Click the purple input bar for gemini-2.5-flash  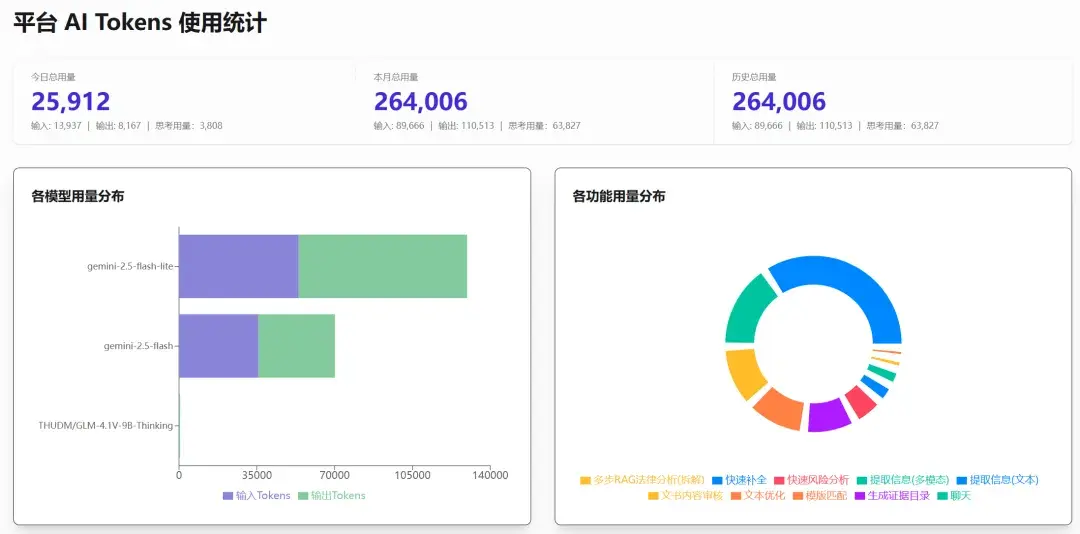point(218,346)
